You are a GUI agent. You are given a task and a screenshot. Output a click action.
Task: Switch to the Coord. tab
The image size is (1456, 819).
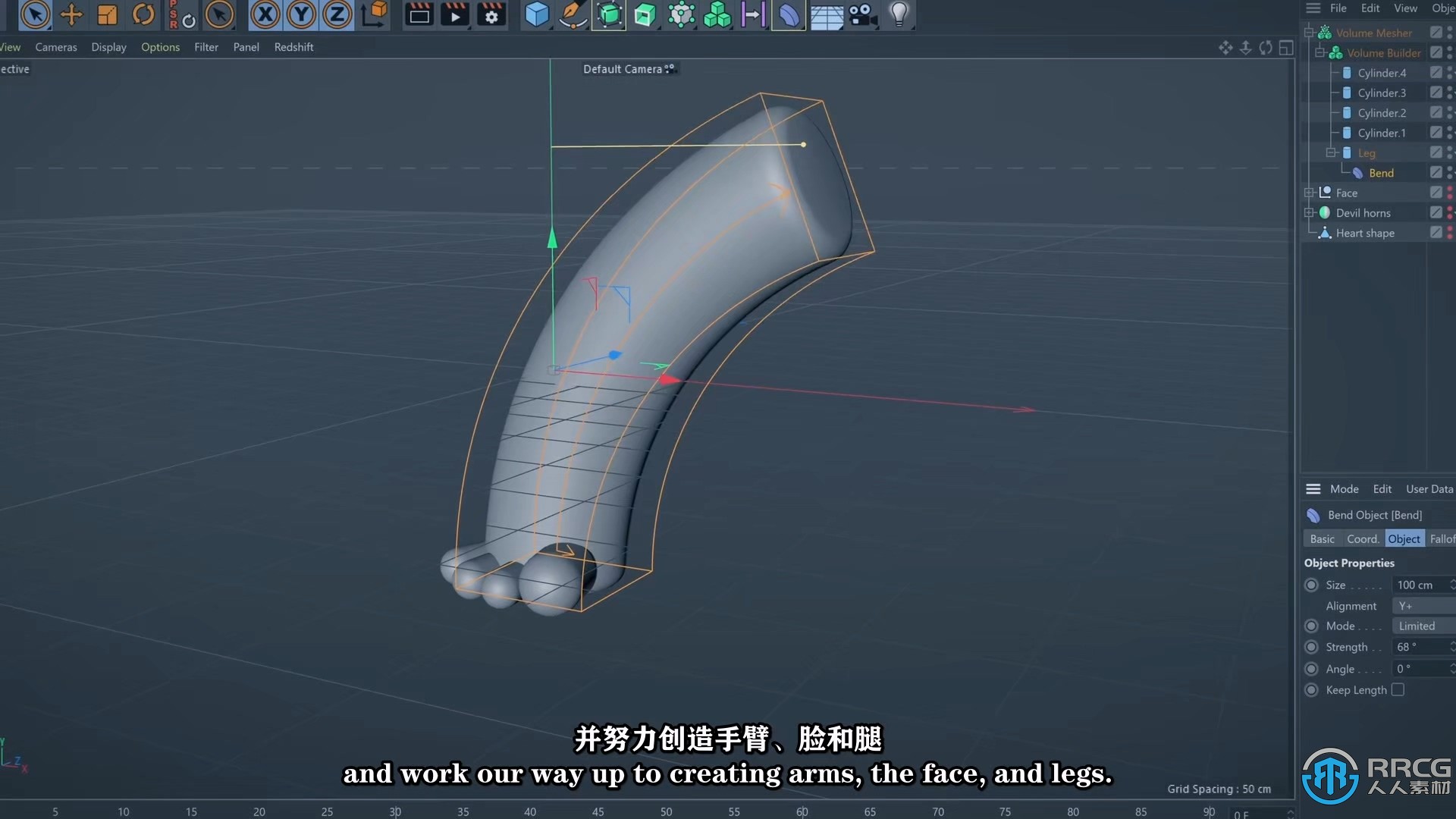[x=1361, y=539]
